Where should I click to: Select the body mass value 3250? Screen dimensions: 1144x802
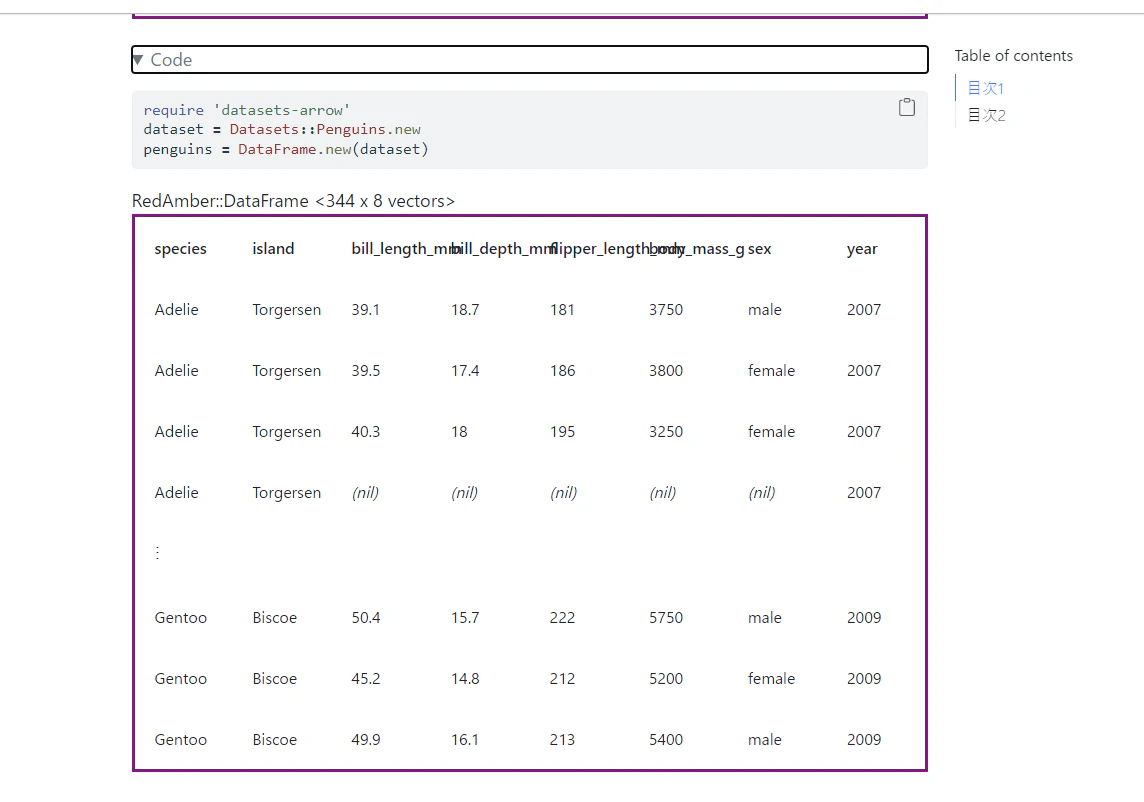point(666,432)
